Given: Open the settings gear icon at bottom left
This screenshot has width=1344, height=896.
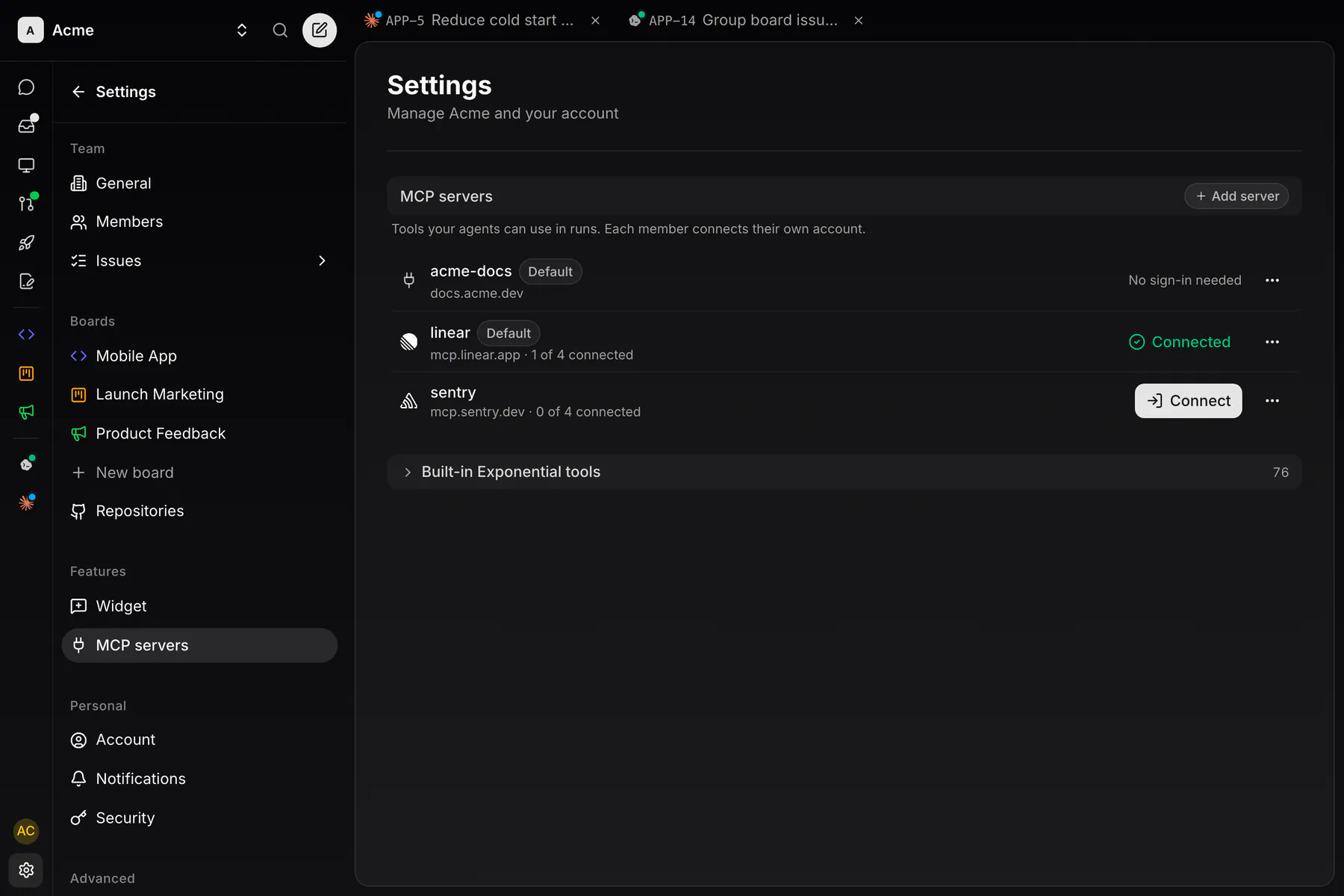Looking at the screenshot, I should 26,870.
